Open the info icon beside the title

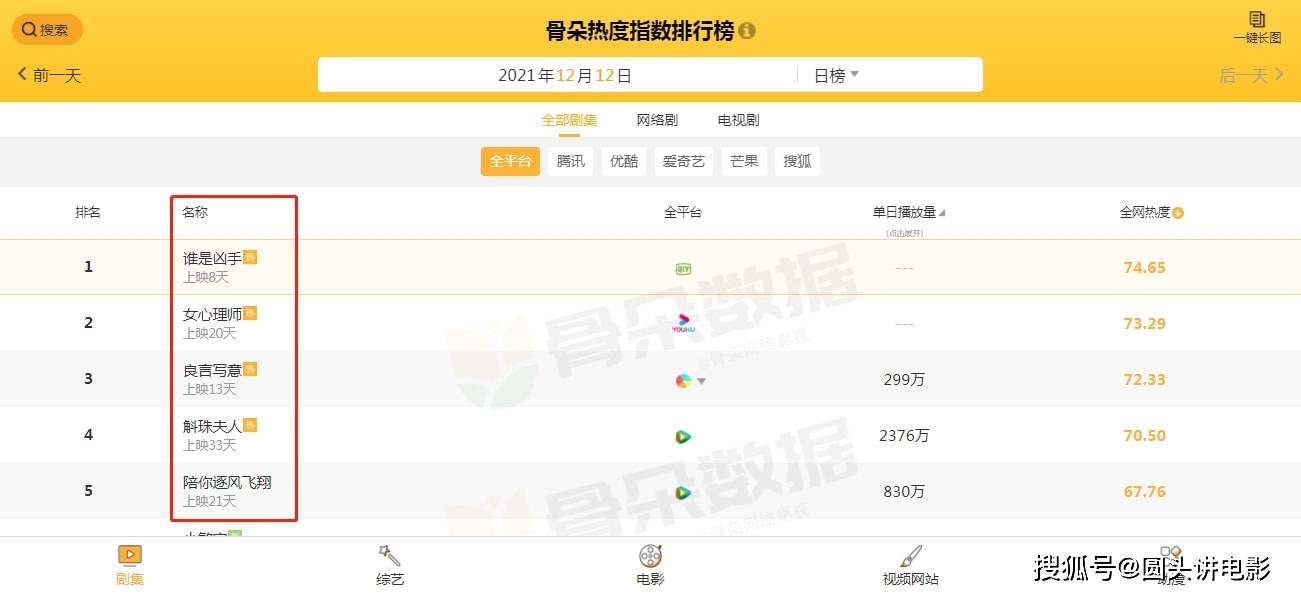click(x=747, y=31)
